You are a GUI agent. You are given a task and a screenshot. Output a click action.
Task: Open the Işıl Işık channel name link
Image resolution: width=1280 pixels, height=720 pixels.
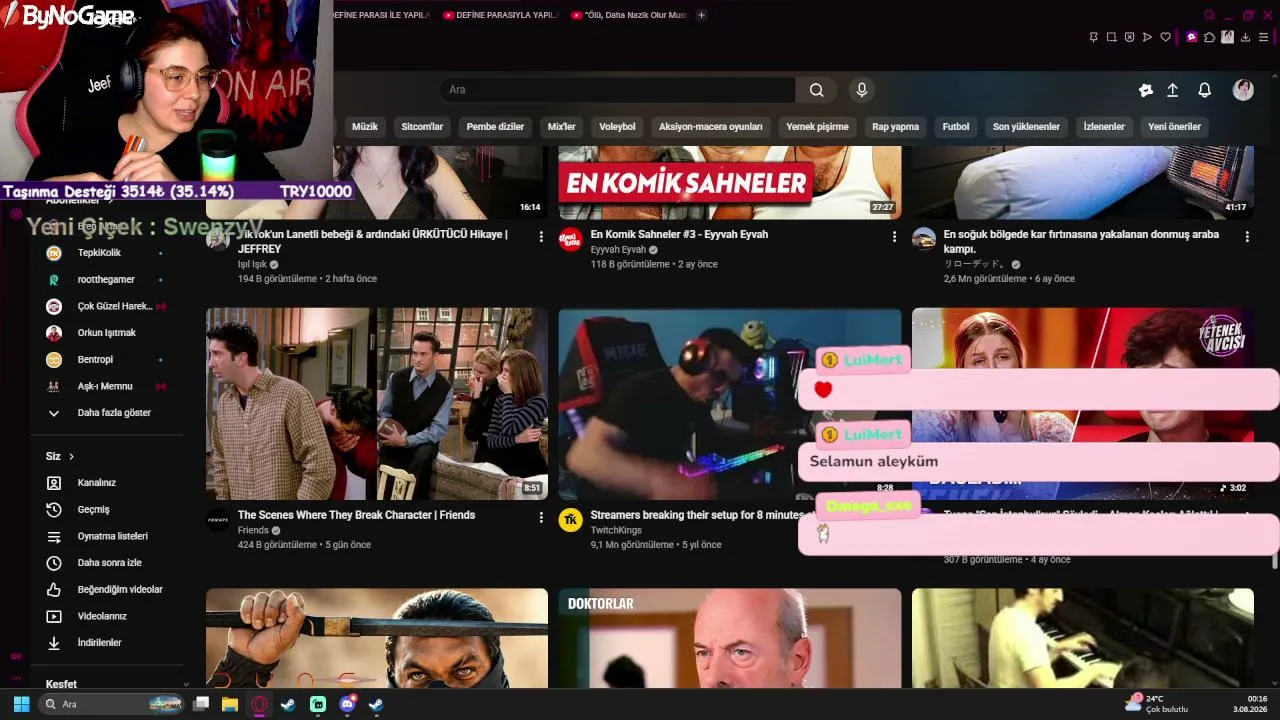point(252,264)
